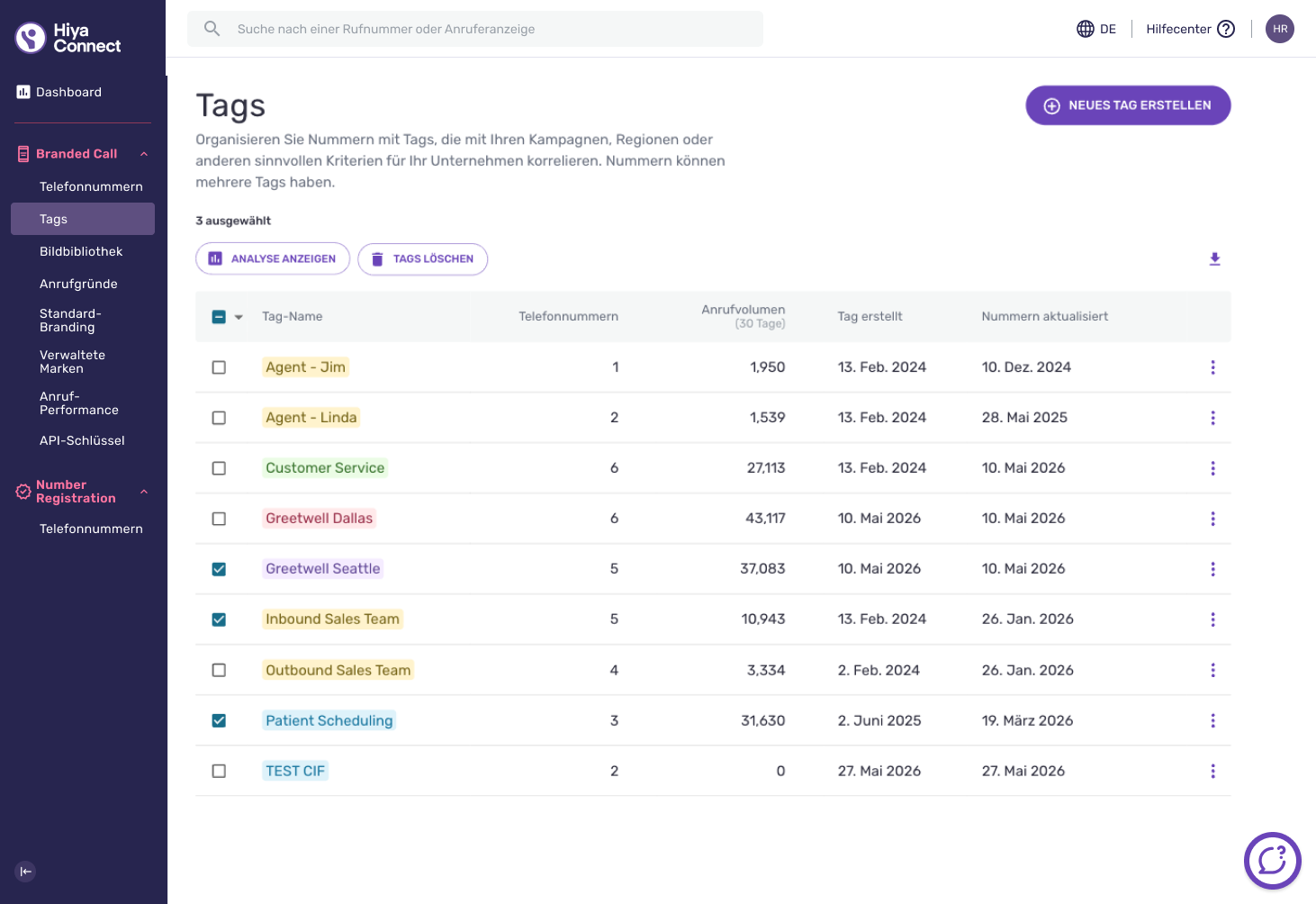Toggle the select-all header checkbox
This screenshot has height=904, width=1316.
pyautogui.click(x=219, y=317)
